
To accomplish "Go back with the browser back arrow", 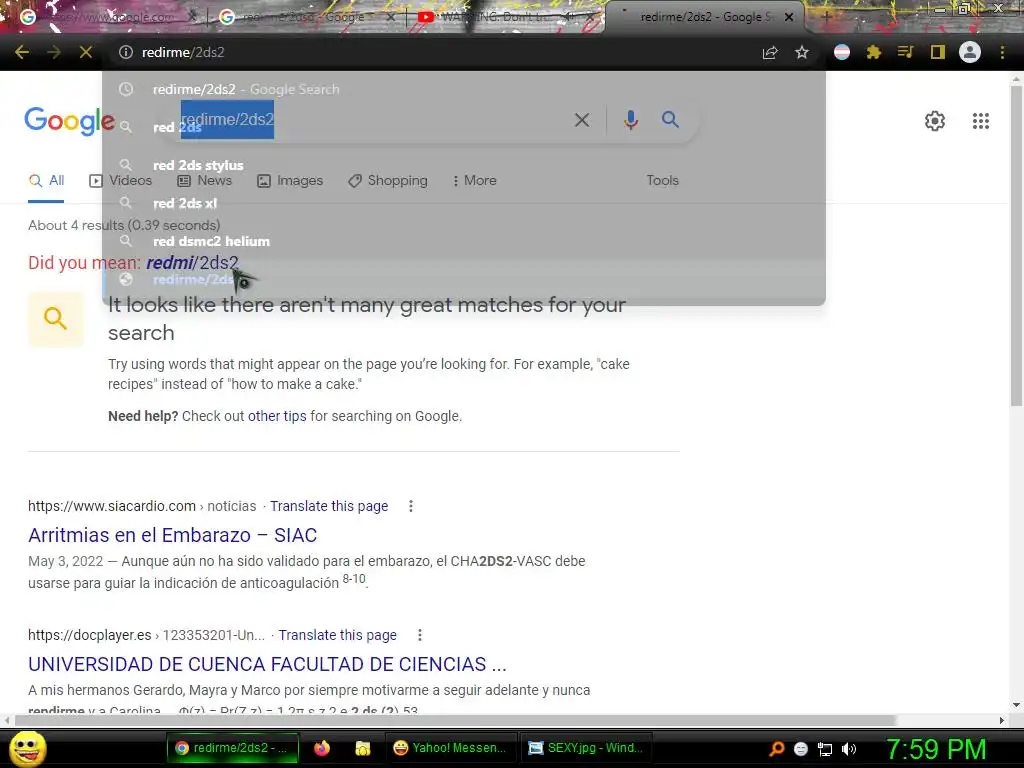I will click(22, 52).
